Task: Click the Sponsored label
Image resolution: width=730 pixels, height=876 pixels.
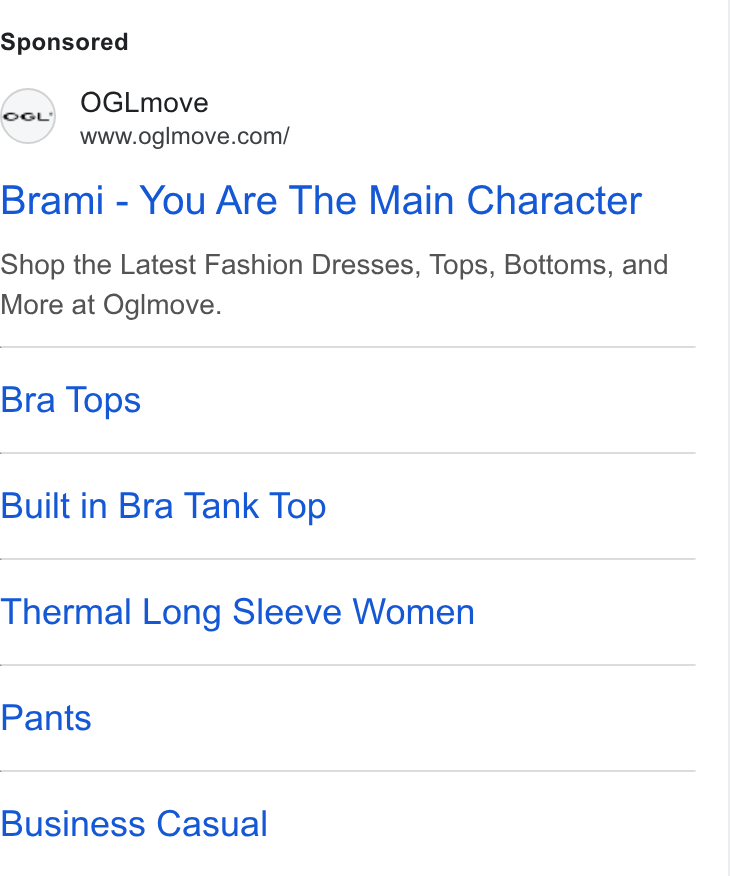Action: [x=64, y=42]
